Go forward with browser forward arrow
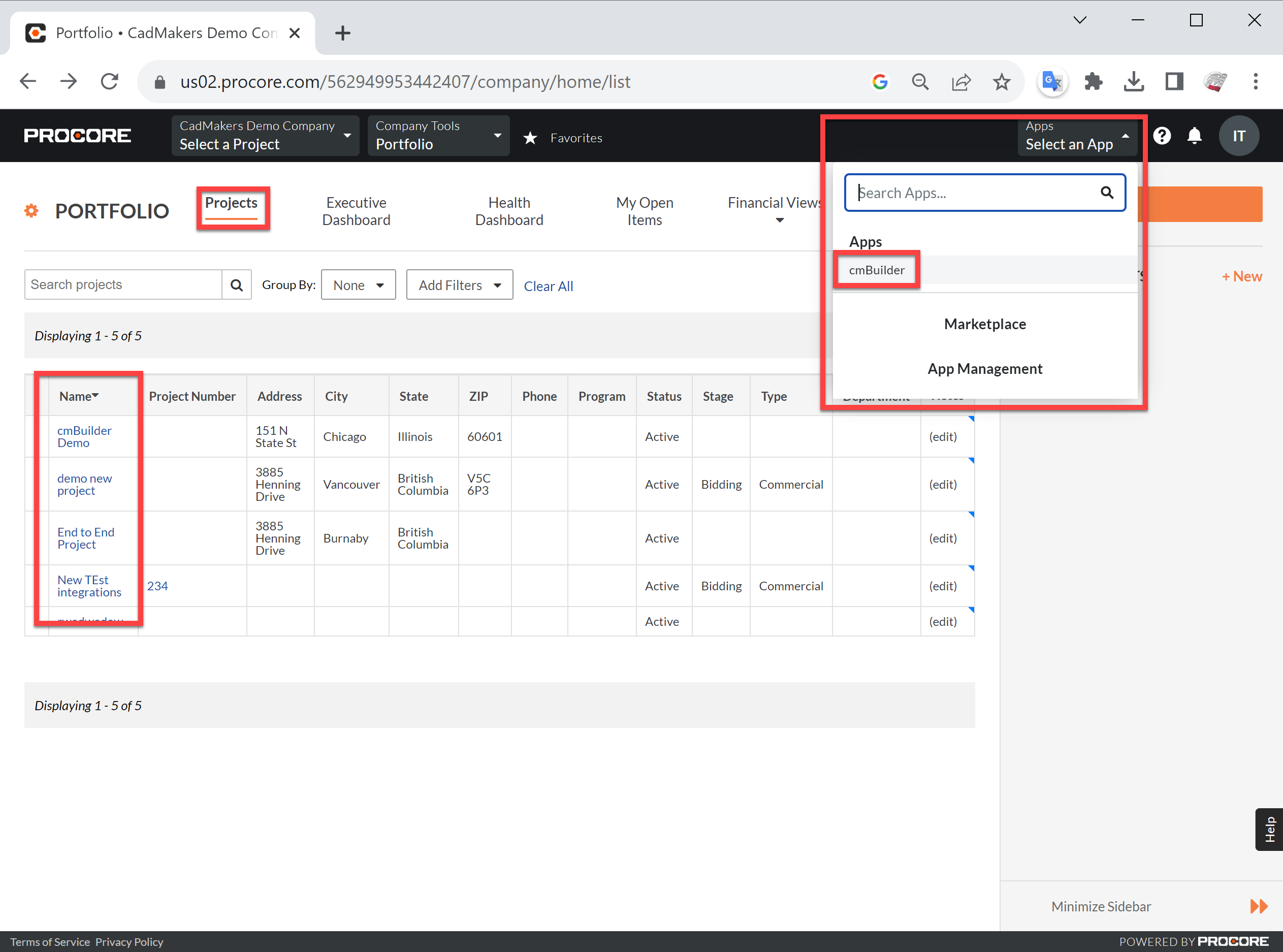 [69, 81]
